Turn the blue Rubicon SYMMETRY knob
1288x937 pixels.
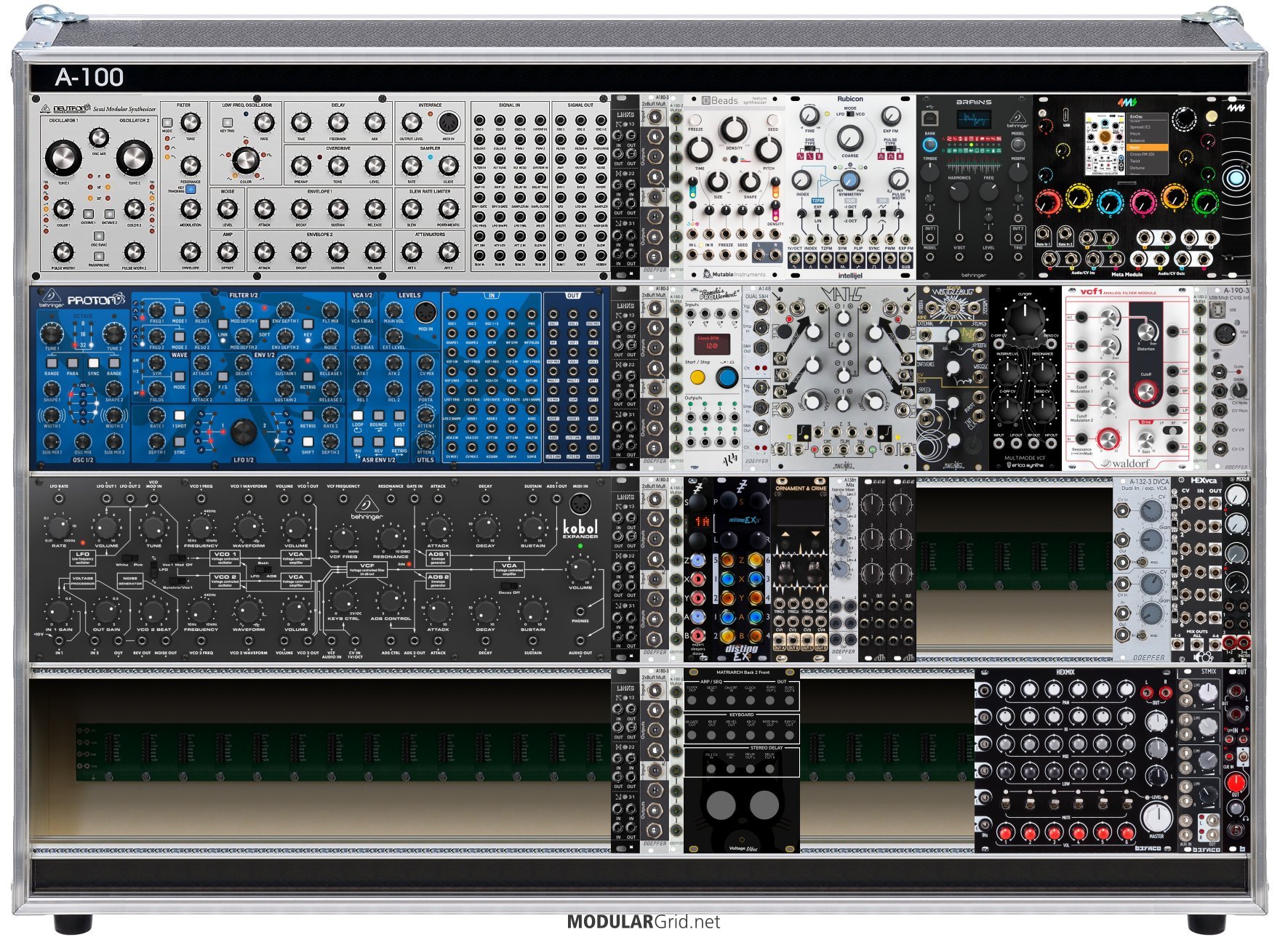click(x=849, y=180)
